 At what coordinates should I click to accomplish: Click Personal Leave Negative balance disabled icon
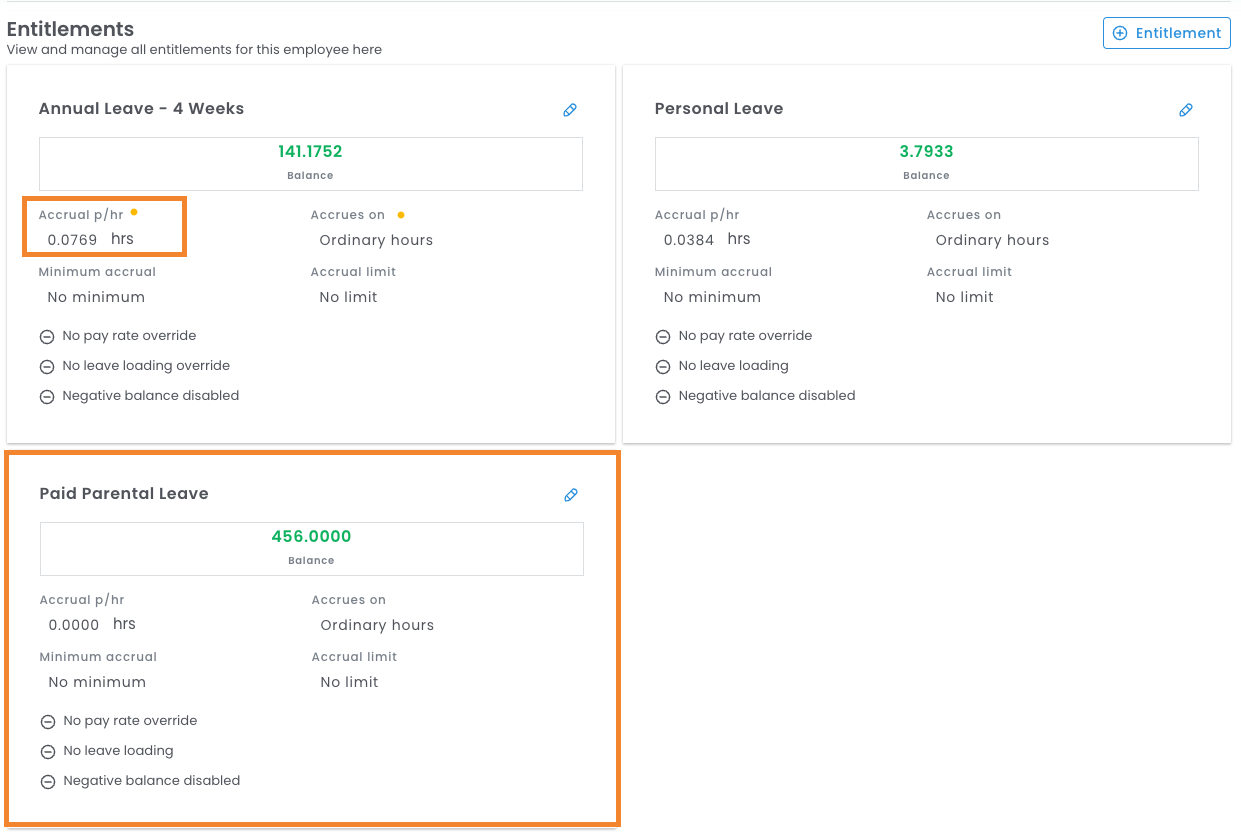coord(663,397)
